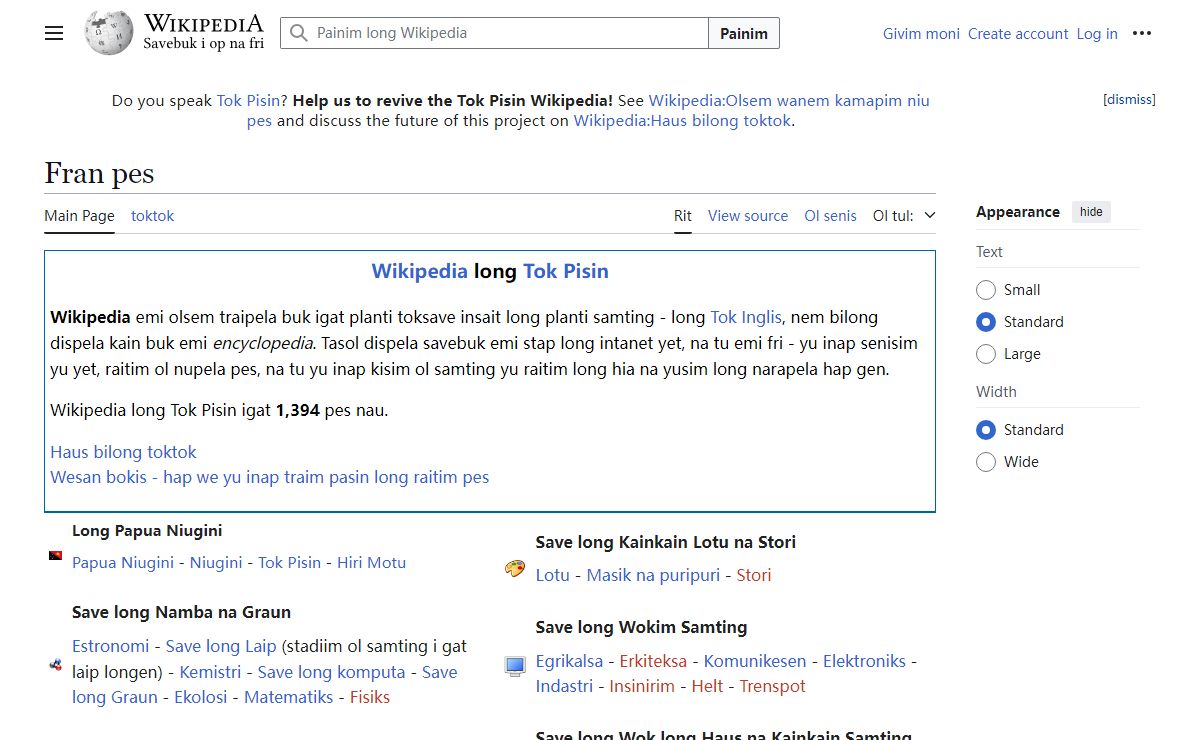Click the Wikipedia globe logo

coord(109,33)
